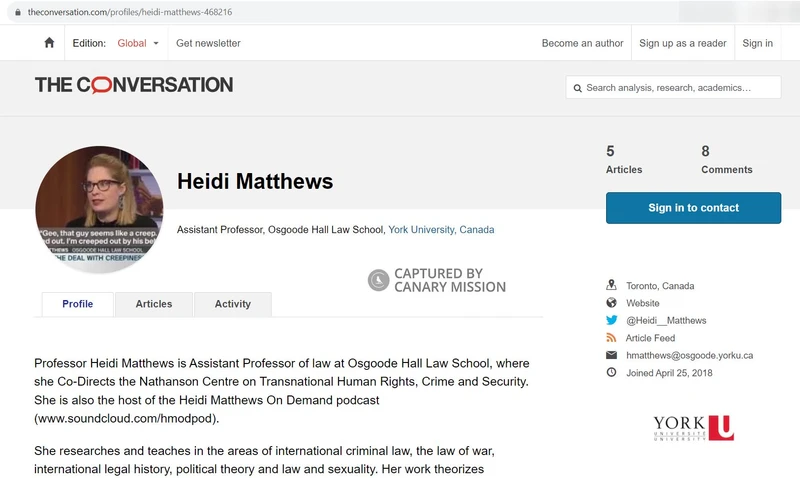Click the Twitter bird icon
The height and width of the screenshot is (478, 800).
611,320
